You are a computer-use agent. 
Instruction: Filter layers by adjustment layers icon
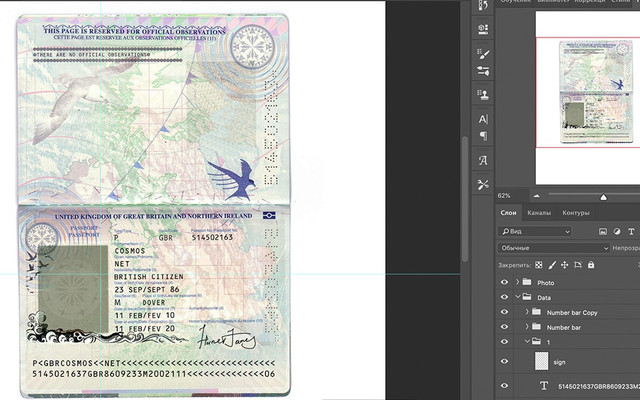point(617,231)
